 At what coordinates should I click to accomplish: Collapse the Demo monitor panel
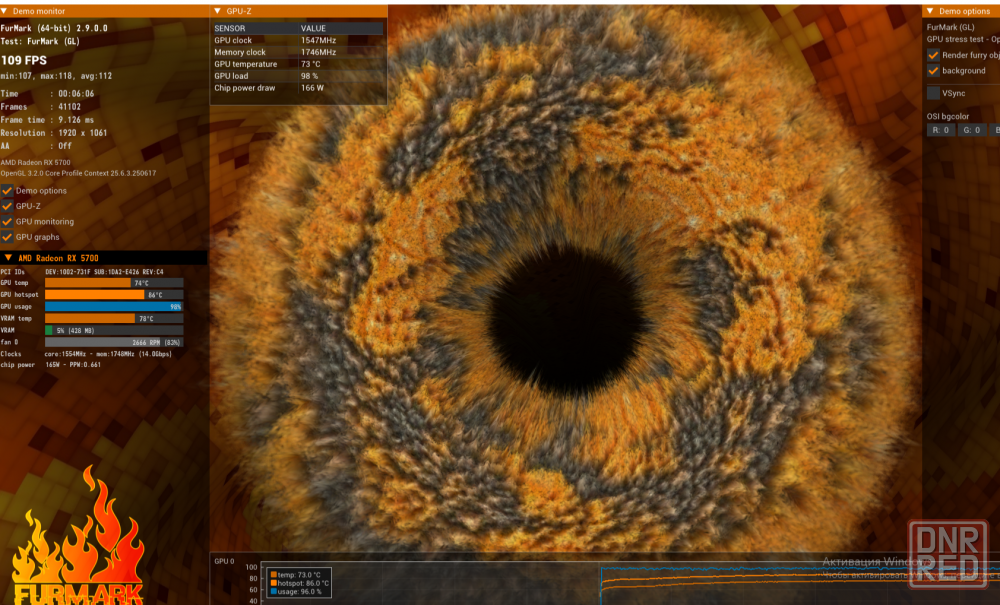(x=4, y=11)
